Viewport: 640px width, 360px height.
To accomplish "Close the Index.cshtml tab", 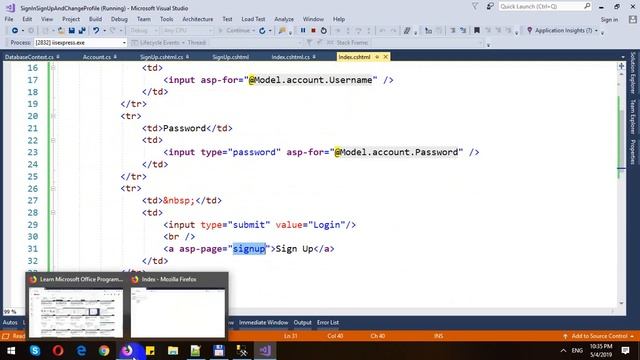I will coord(385,57).
